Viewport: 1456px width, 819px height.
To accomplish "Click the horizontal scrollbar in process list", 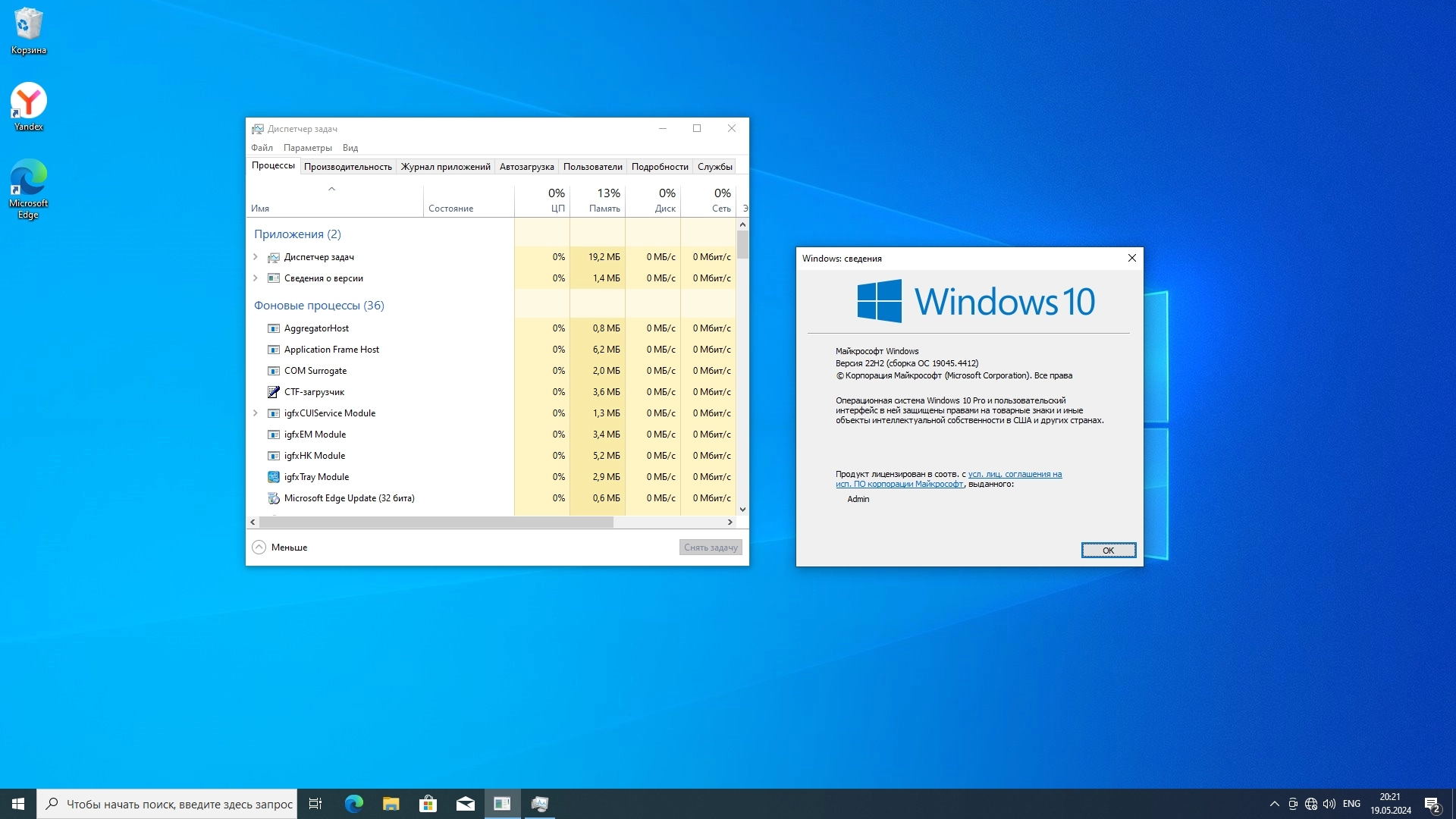I will [436, 522].
